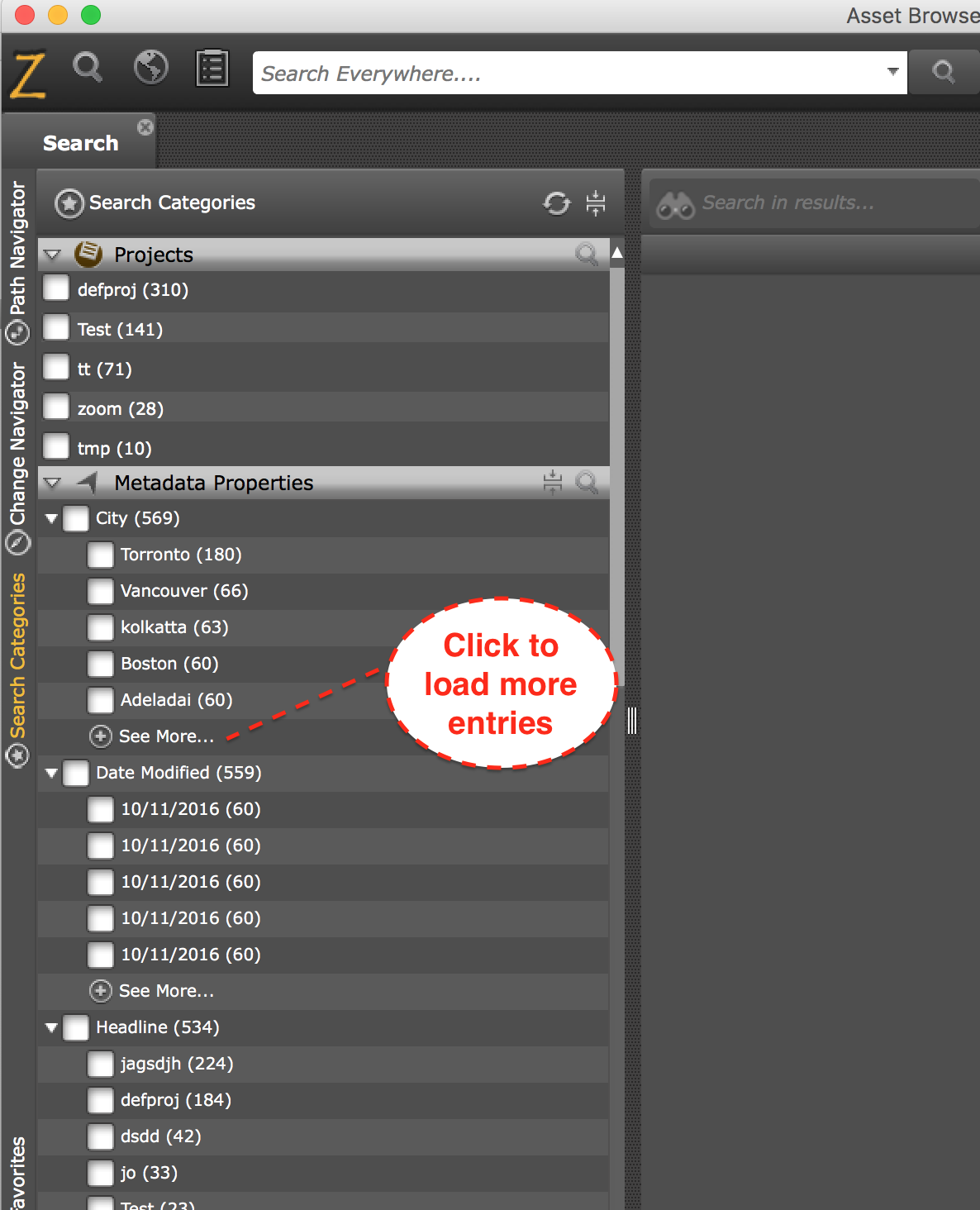
Task: Open the Change Navigator side tab
Action: click(x=17, y=458)
